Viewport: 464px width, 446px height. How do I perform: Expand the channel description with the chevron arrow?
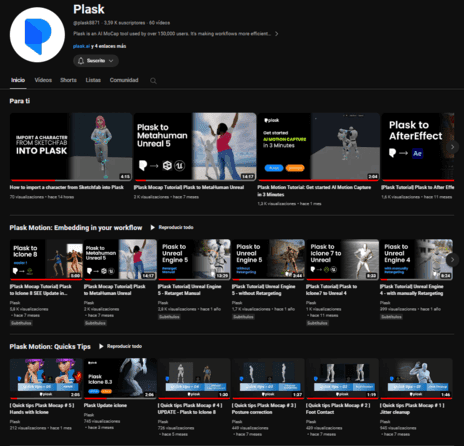point(277,34)
